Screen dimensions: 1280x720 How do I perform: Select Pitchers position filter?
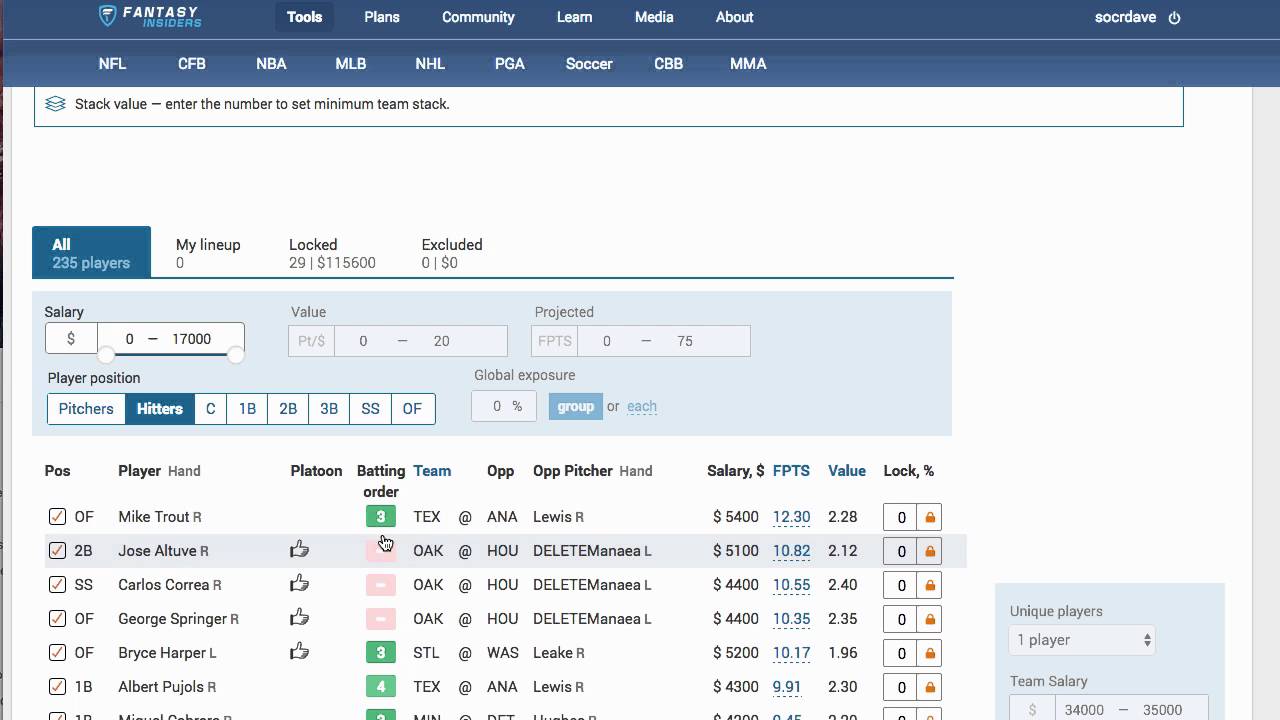[86, 409]
